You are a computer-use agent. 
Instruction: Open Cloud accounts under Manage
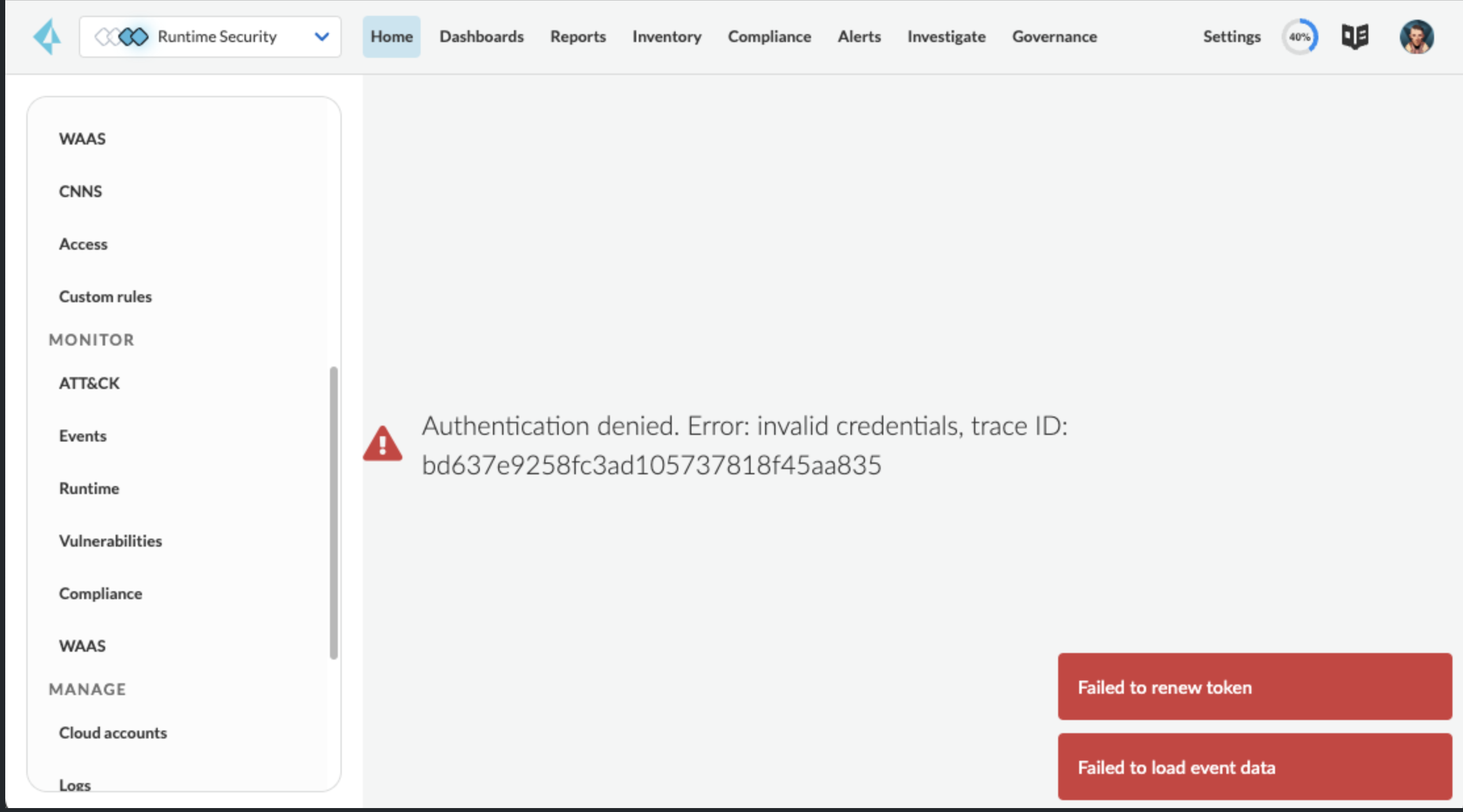coord(113,733)
